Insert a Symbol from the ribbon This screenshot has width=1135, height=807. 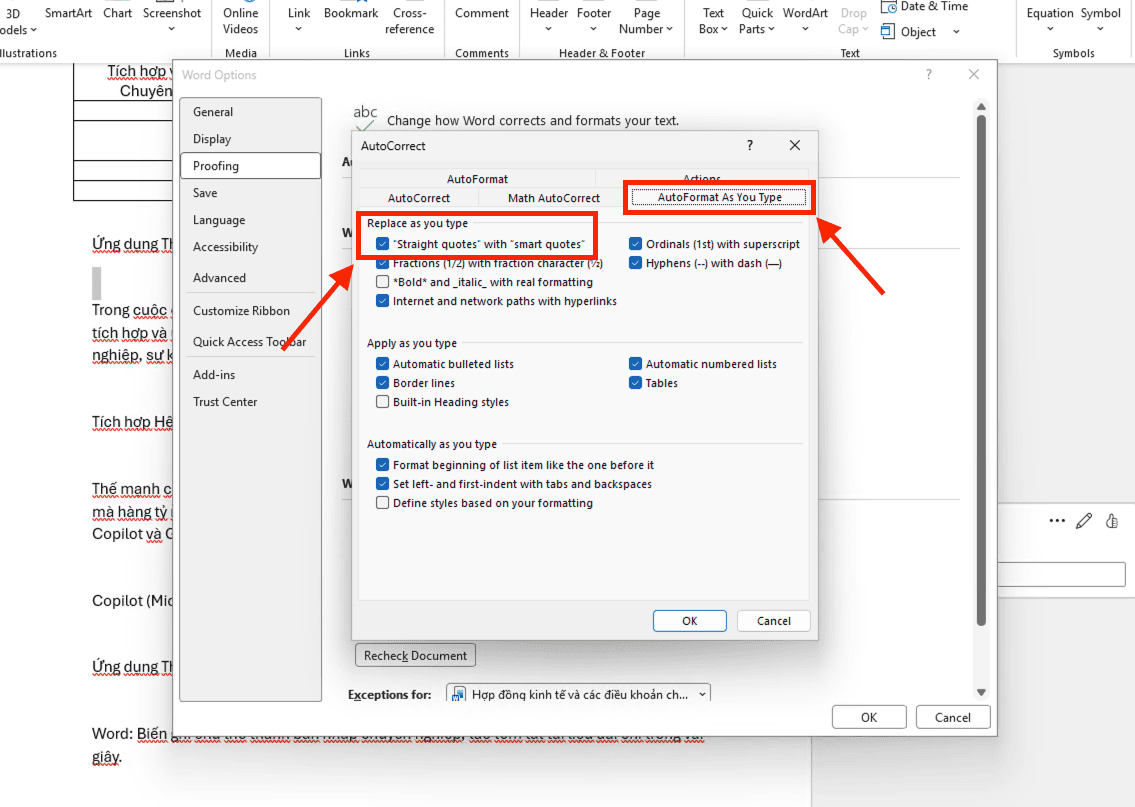point(1100,14)
